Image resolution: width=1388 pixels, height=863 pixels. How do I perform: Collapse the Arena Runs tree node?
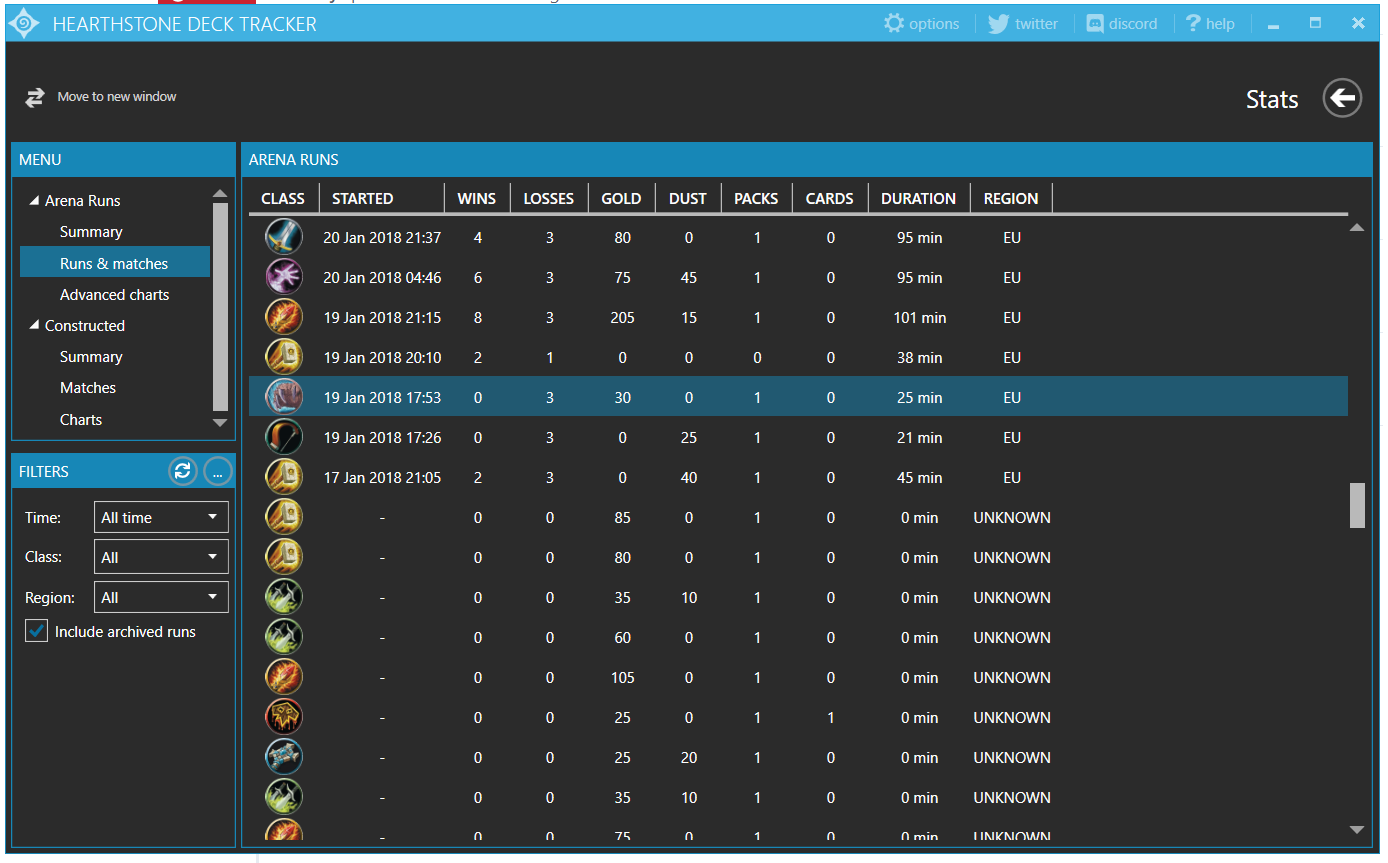35,201
